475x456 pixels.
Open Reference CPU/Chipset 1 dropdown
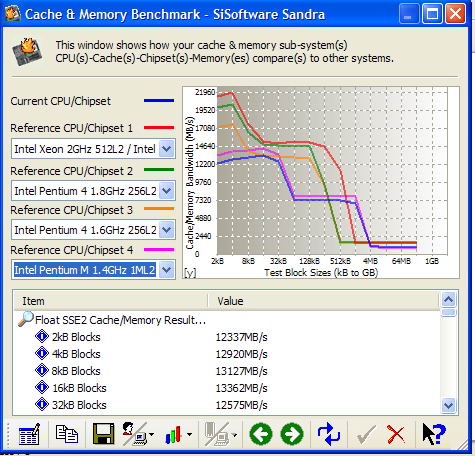pyautogui.click(x=166, y=149)
